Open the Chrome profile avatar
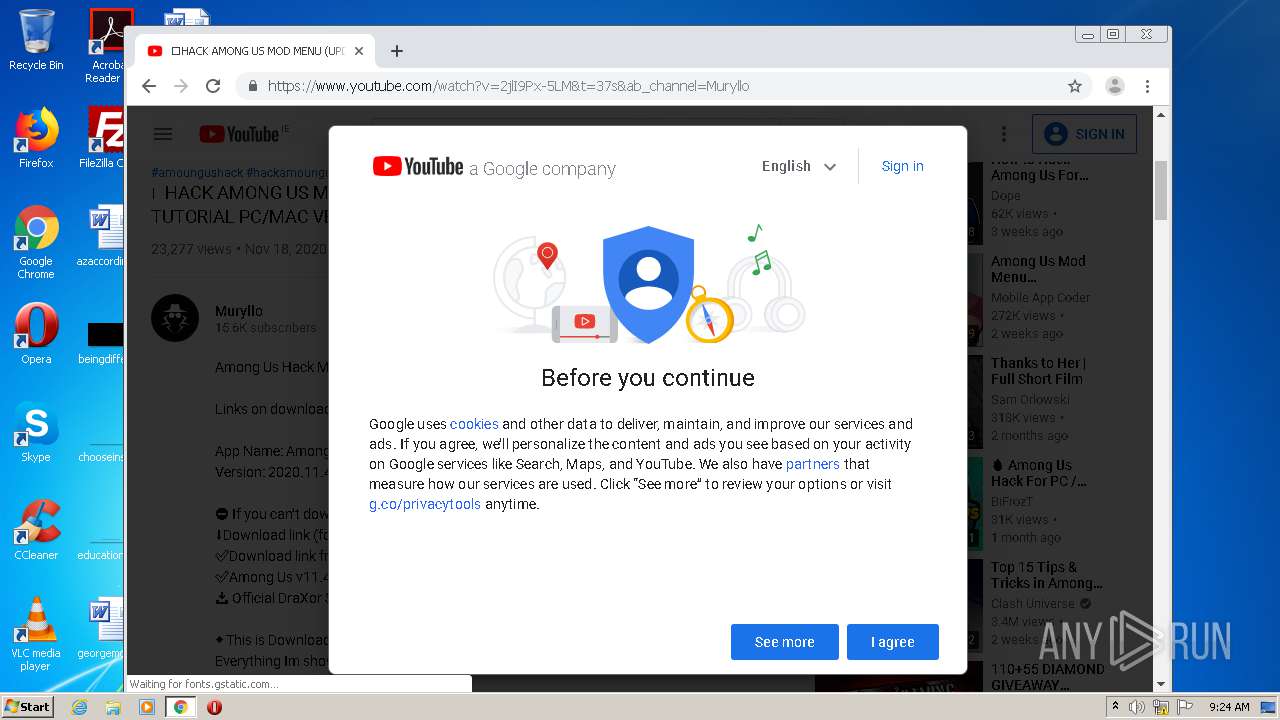 [1115, 86]
